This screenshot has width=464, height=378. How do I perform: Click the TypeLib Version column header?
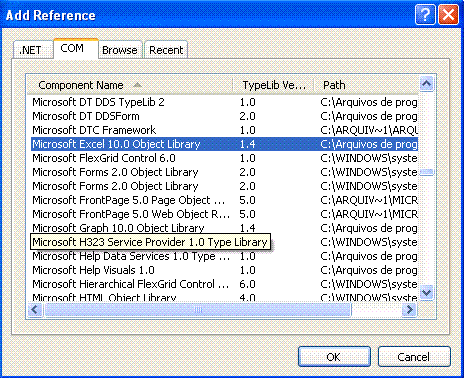tap(273, 85)
